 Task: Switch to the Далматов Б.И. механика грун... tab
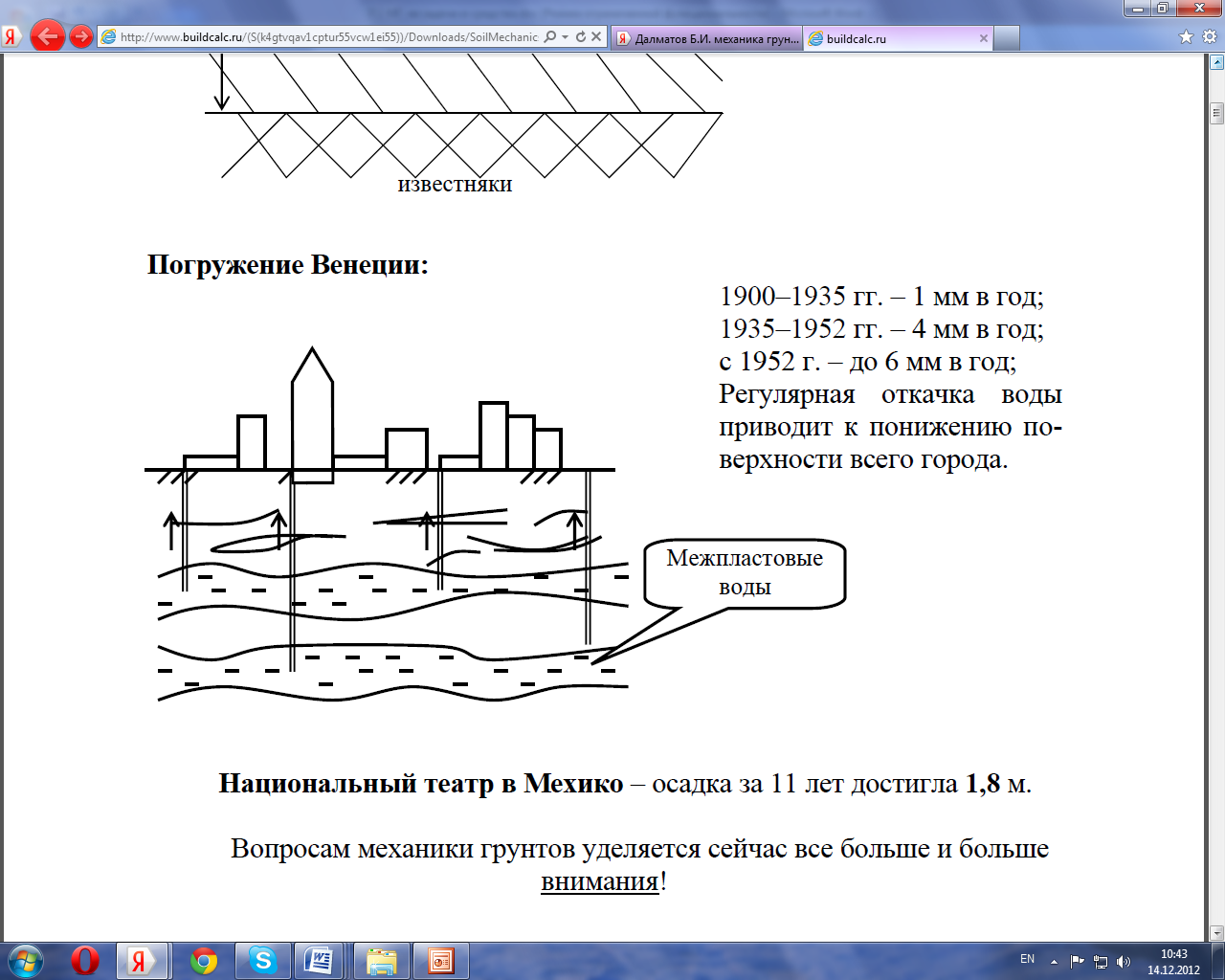click(x=706, y=38)
